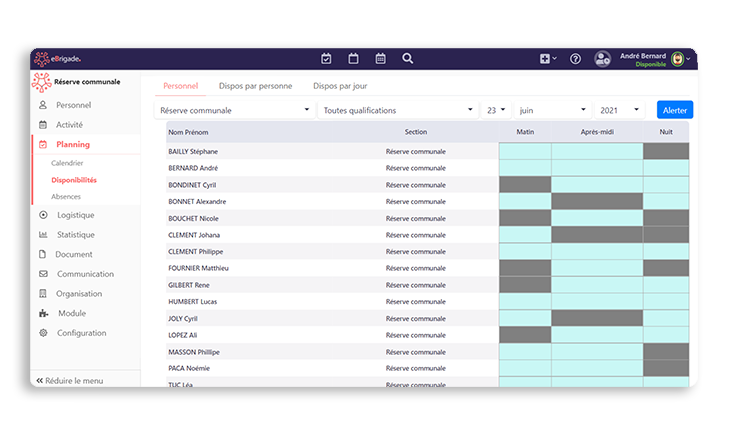The height and width of the screenshot is (435, 730).
Task: Open Planning in the sidebar menu
Action: coord(73,144)
